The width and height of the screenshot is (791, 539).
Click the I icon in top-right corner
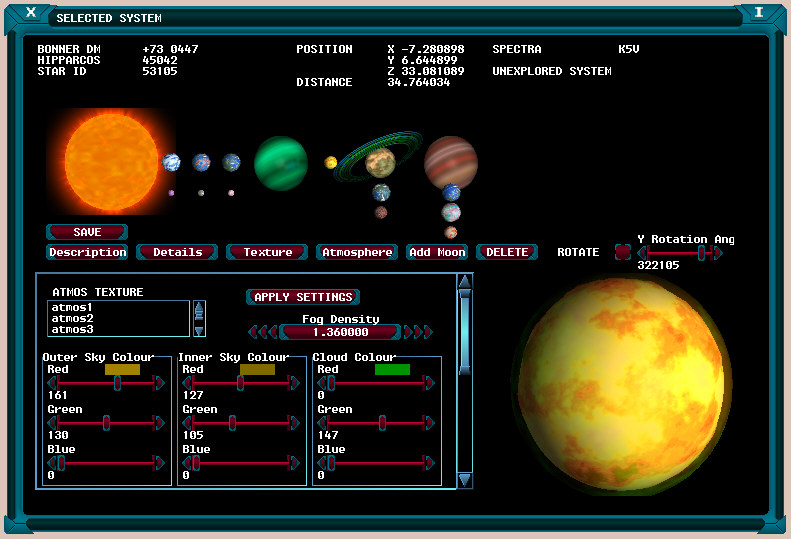tap(759, 13)
